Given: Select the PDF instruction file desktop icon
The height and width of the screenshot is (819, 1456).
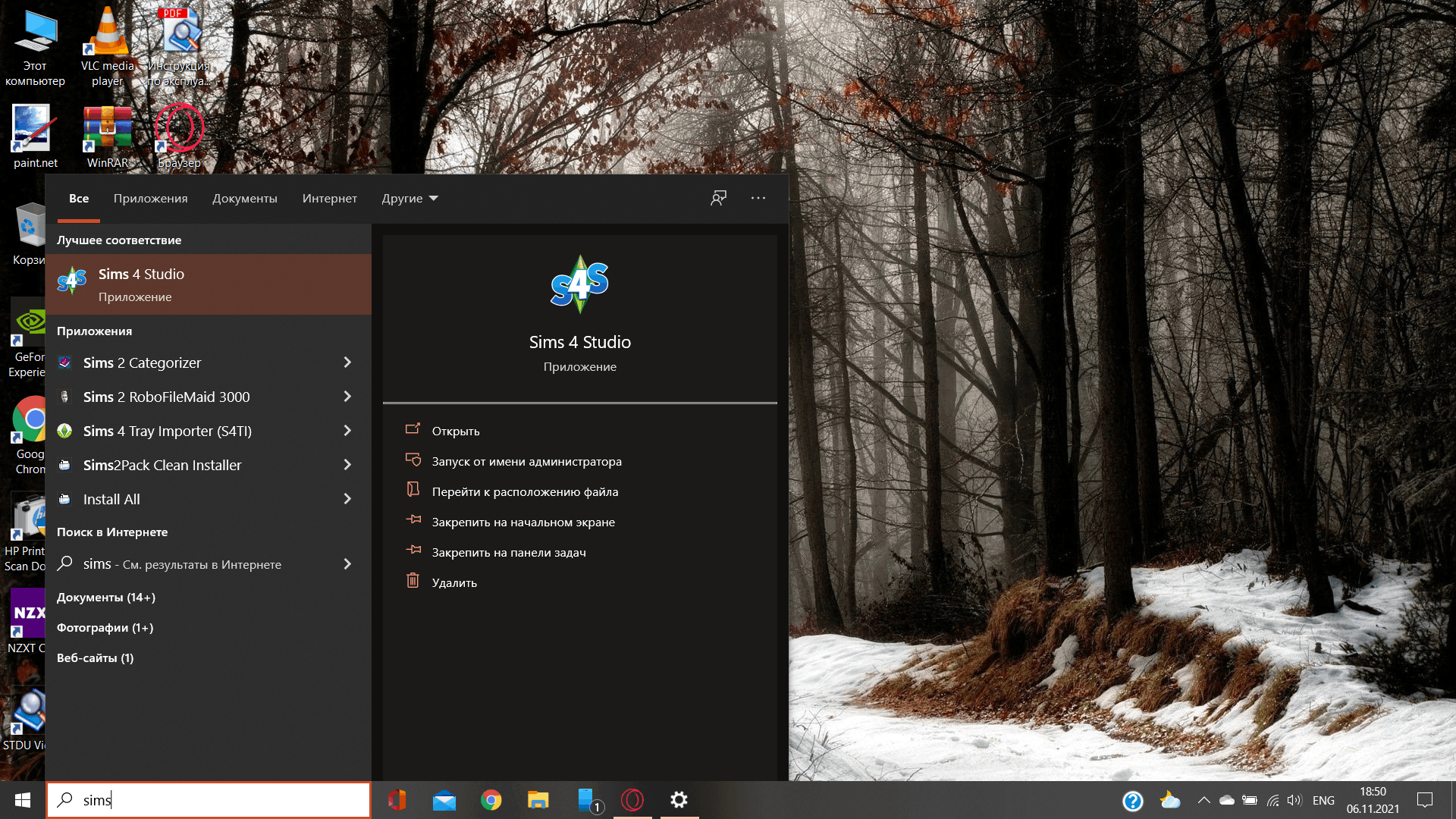Looking at the screenshot, I should 180,49.
